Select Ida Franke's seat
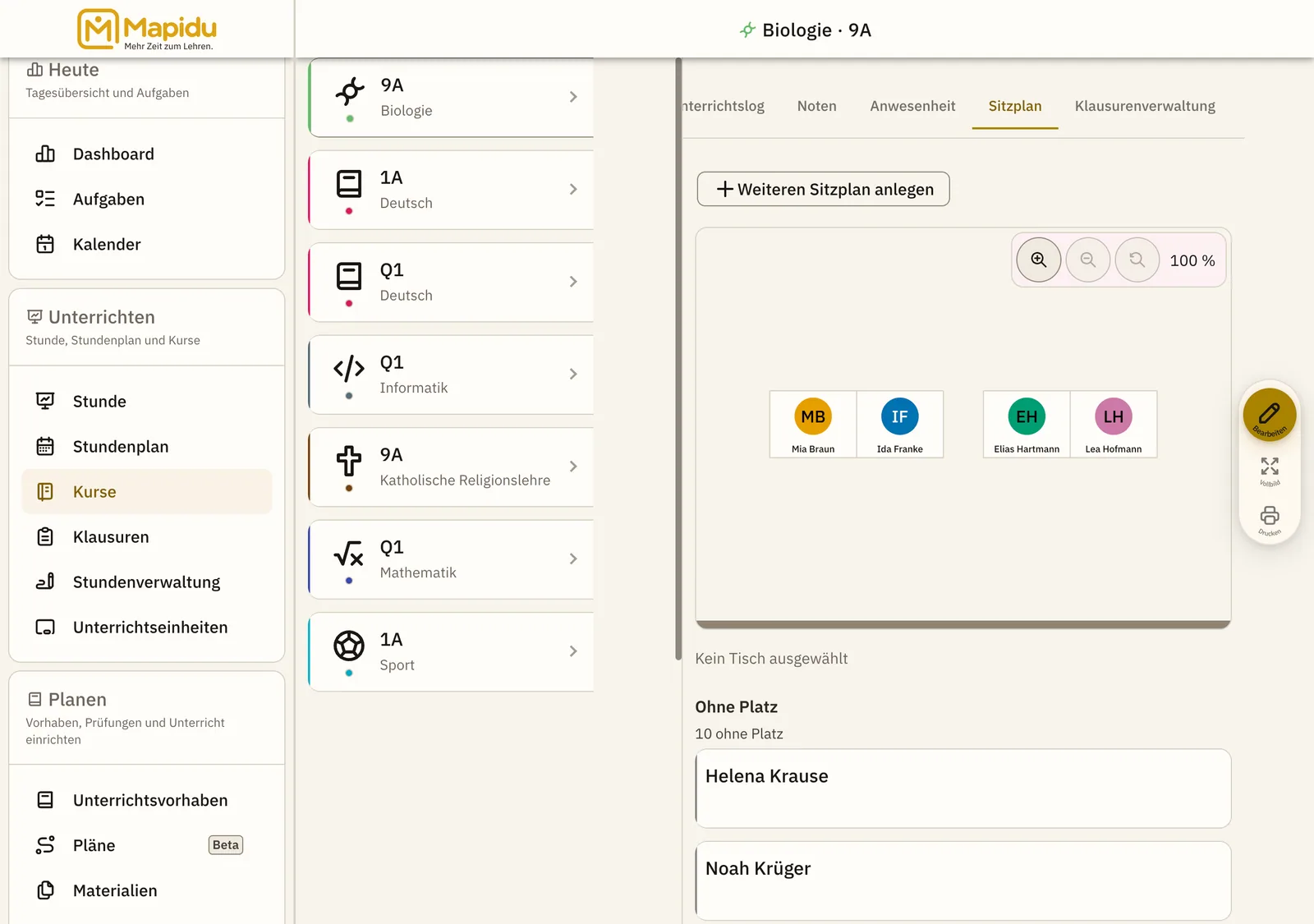This screenshot has height=924, width=1314. [900, 425]
